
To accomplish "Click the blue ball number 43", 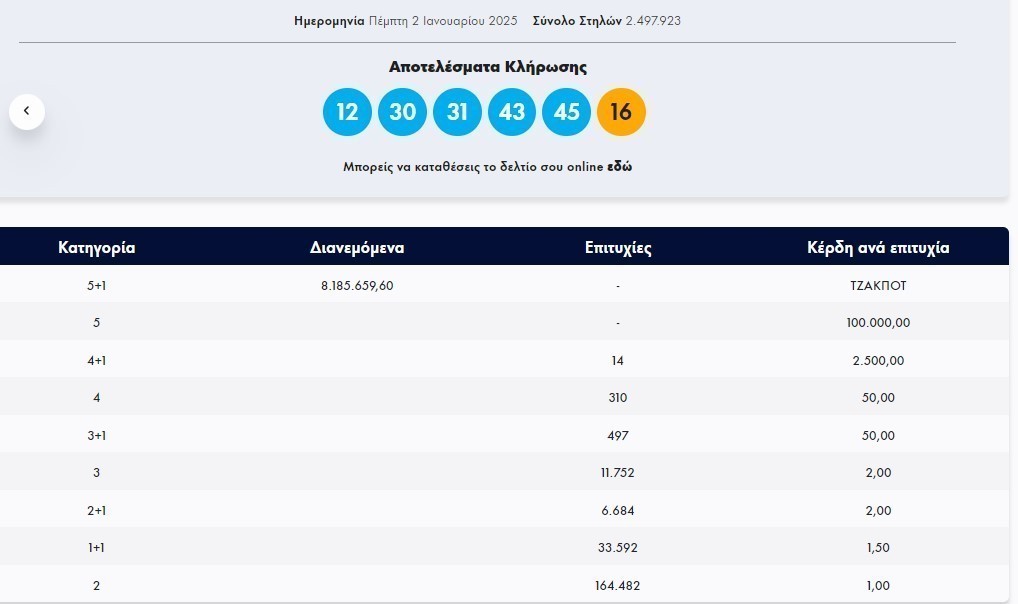I will point(512,112).
